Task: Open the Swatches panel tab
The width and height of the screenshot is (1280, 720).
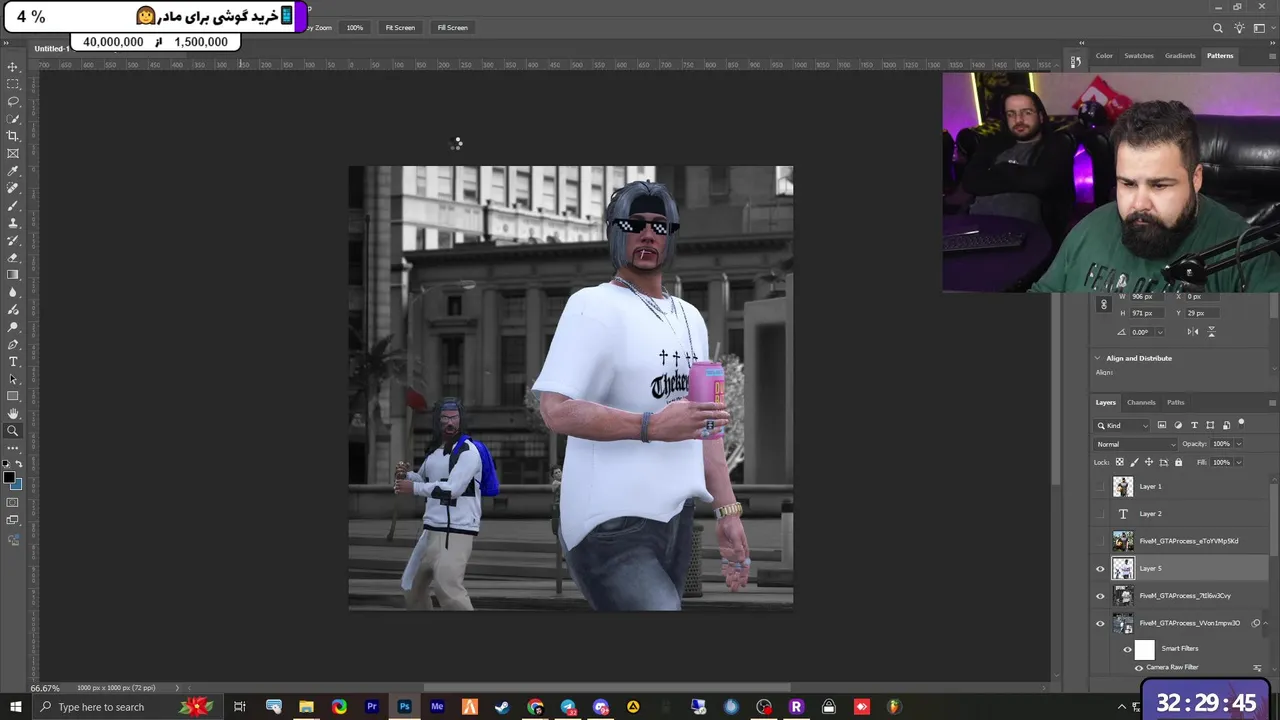Action: pos(1139,56)
